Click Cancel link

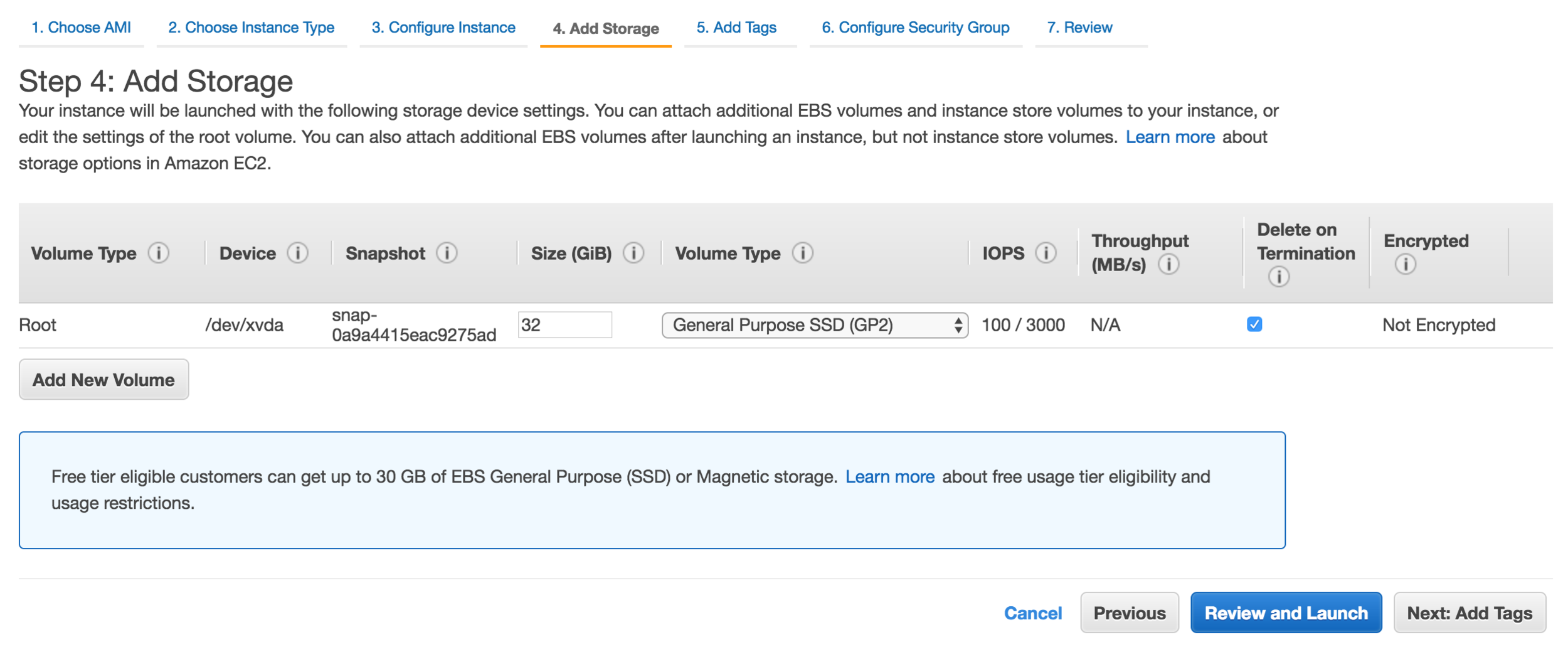1033,613
